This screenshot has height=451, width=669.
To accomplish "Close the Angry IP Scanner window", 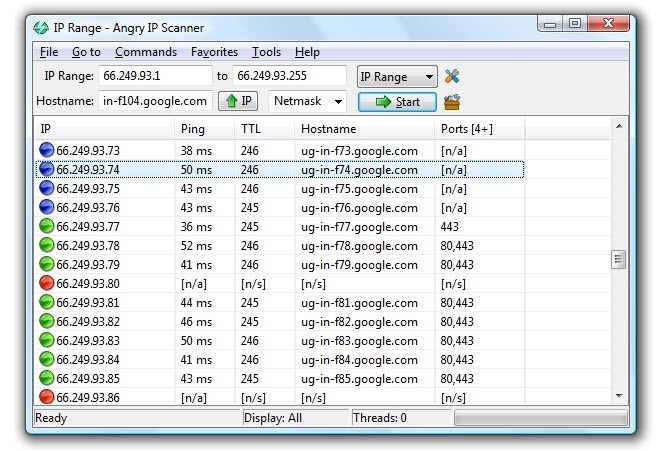I will coord(608,23).
